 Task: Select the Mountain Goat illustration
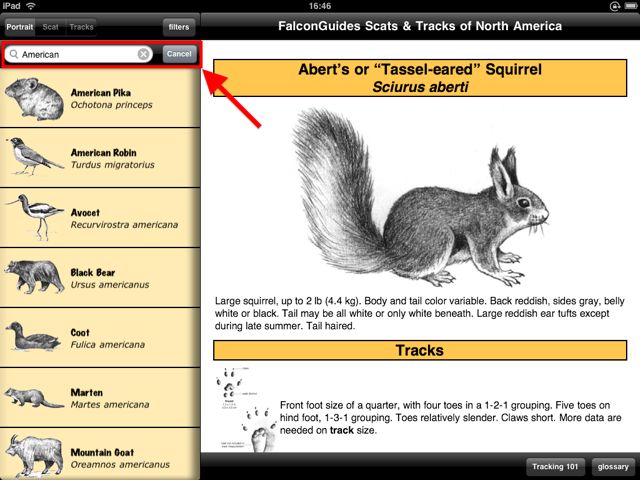click(x=34, y=455)
